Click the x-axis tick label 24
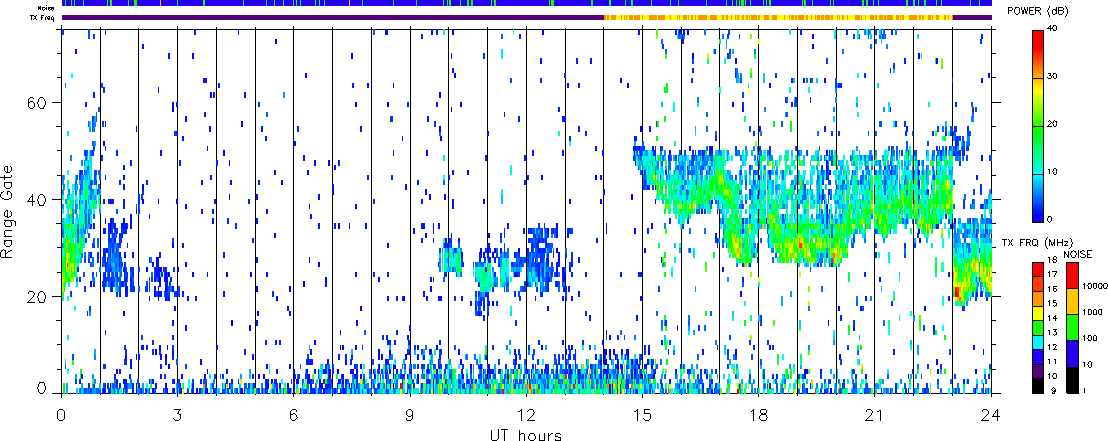The height and width of the screenshot is (441, 1108). [x=991, y=416]
